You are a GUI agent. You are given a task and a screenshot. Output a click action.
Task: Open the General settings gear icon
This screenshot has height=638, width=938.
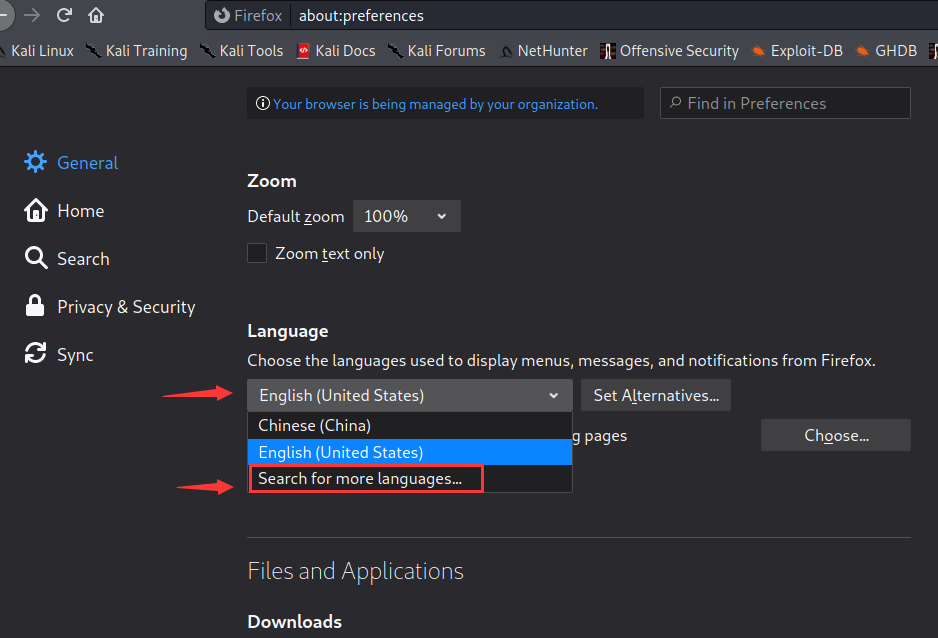(36, 162)
